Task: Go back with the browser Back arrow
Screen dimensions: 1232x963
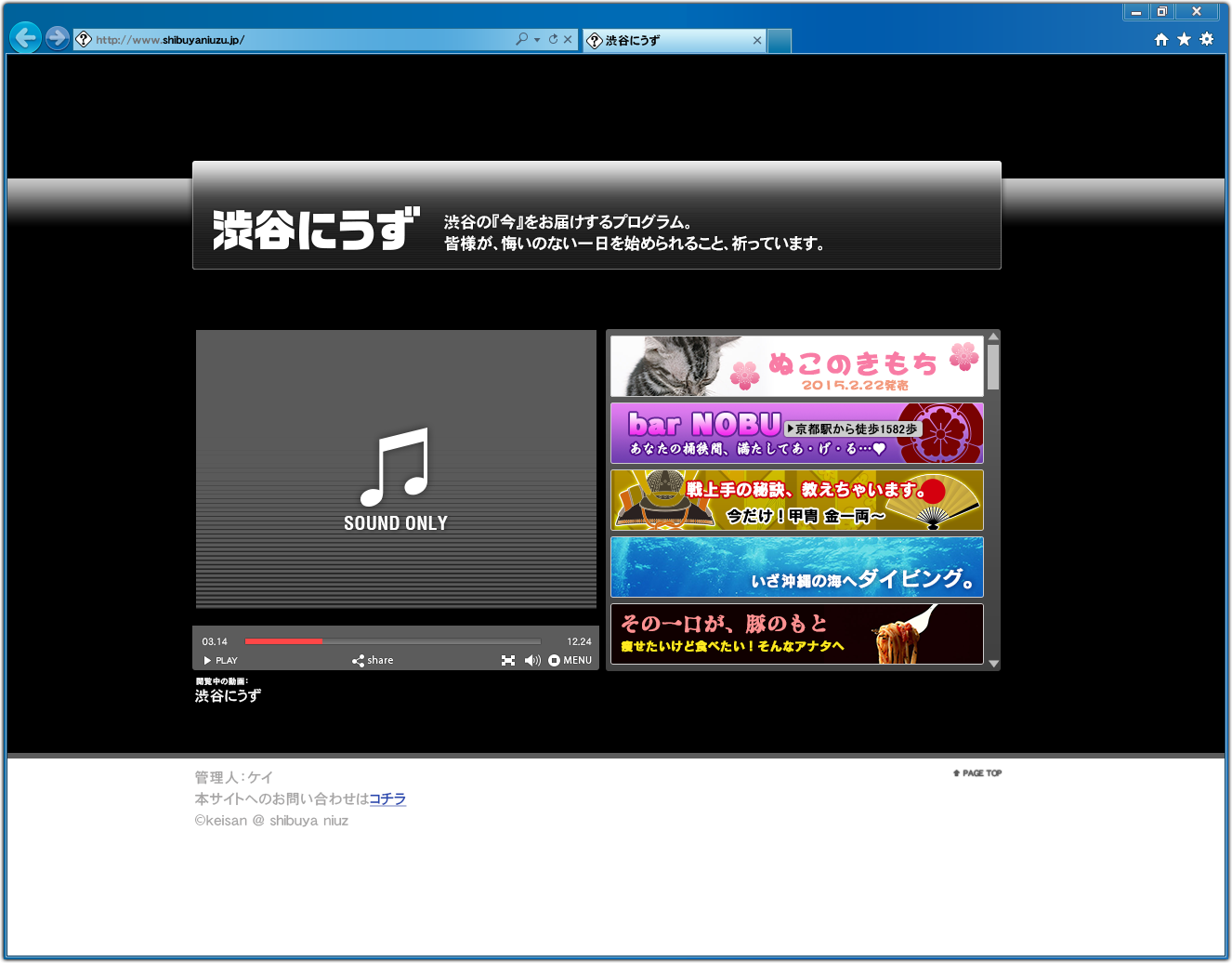Action: (x=25, y=37)
